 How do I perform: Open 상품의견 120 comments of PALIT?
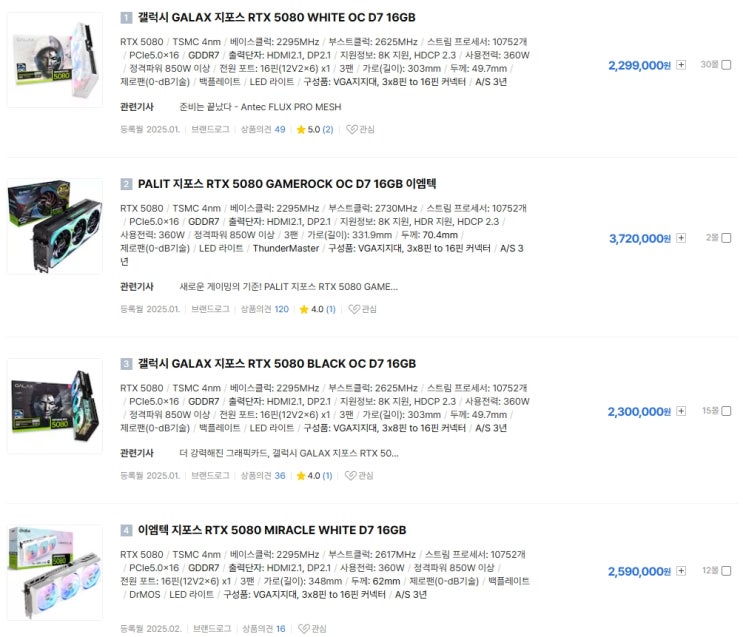264,309
